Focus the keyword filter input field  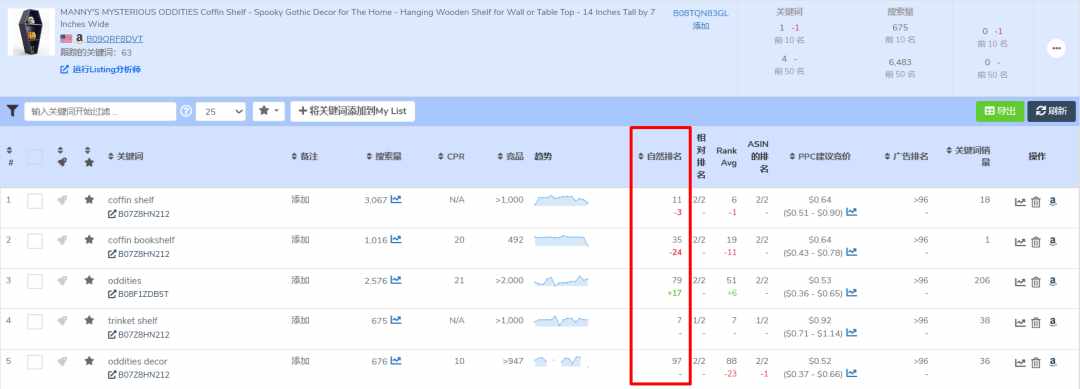[101, 112]
